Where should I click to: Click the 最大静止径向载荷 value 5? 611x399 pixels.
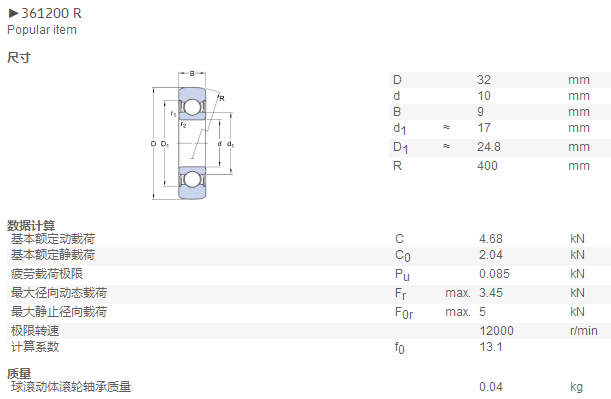point(482,312)
